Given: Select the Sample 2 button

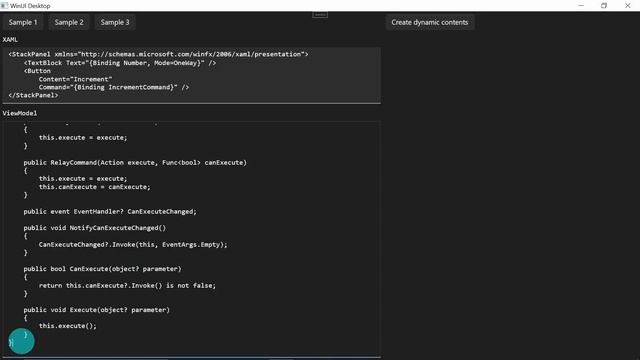Looking at the screenshot, I should click(x=69, y=22).
